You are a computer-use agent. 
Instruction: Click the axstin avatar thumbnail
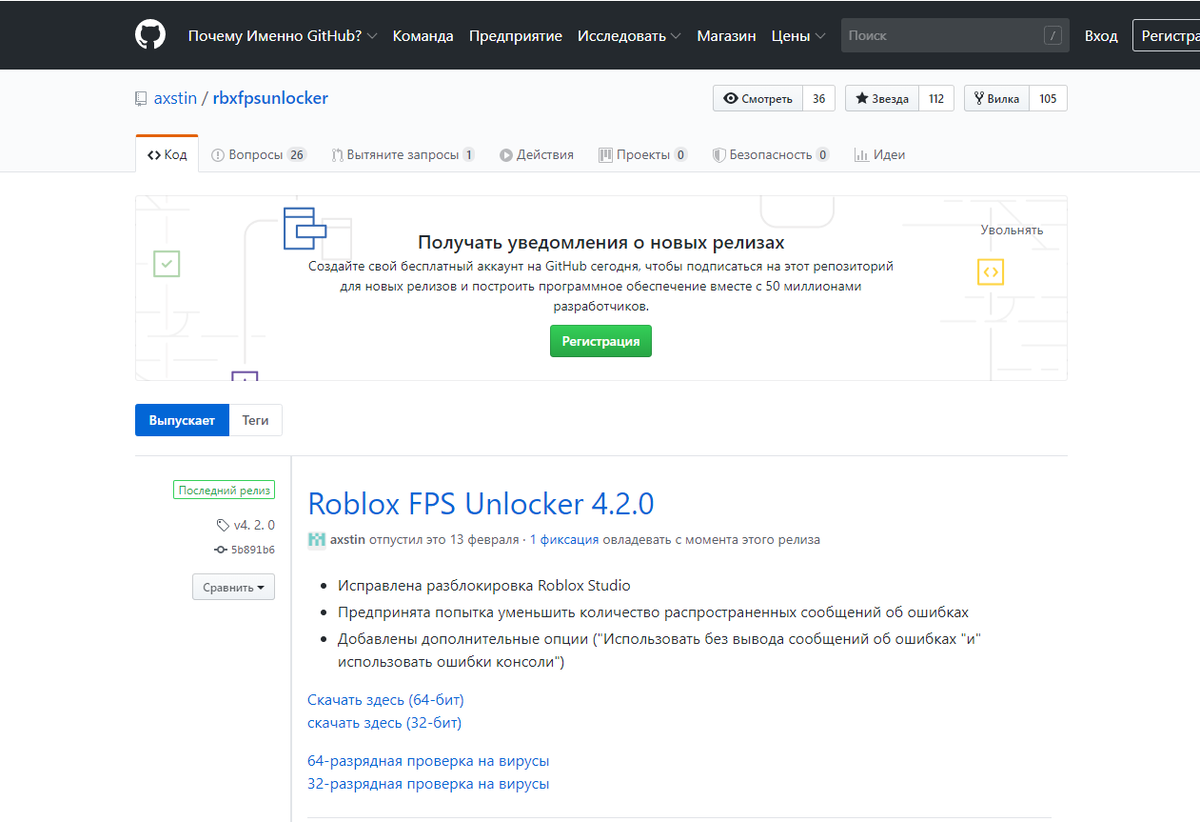pos(317,539)
